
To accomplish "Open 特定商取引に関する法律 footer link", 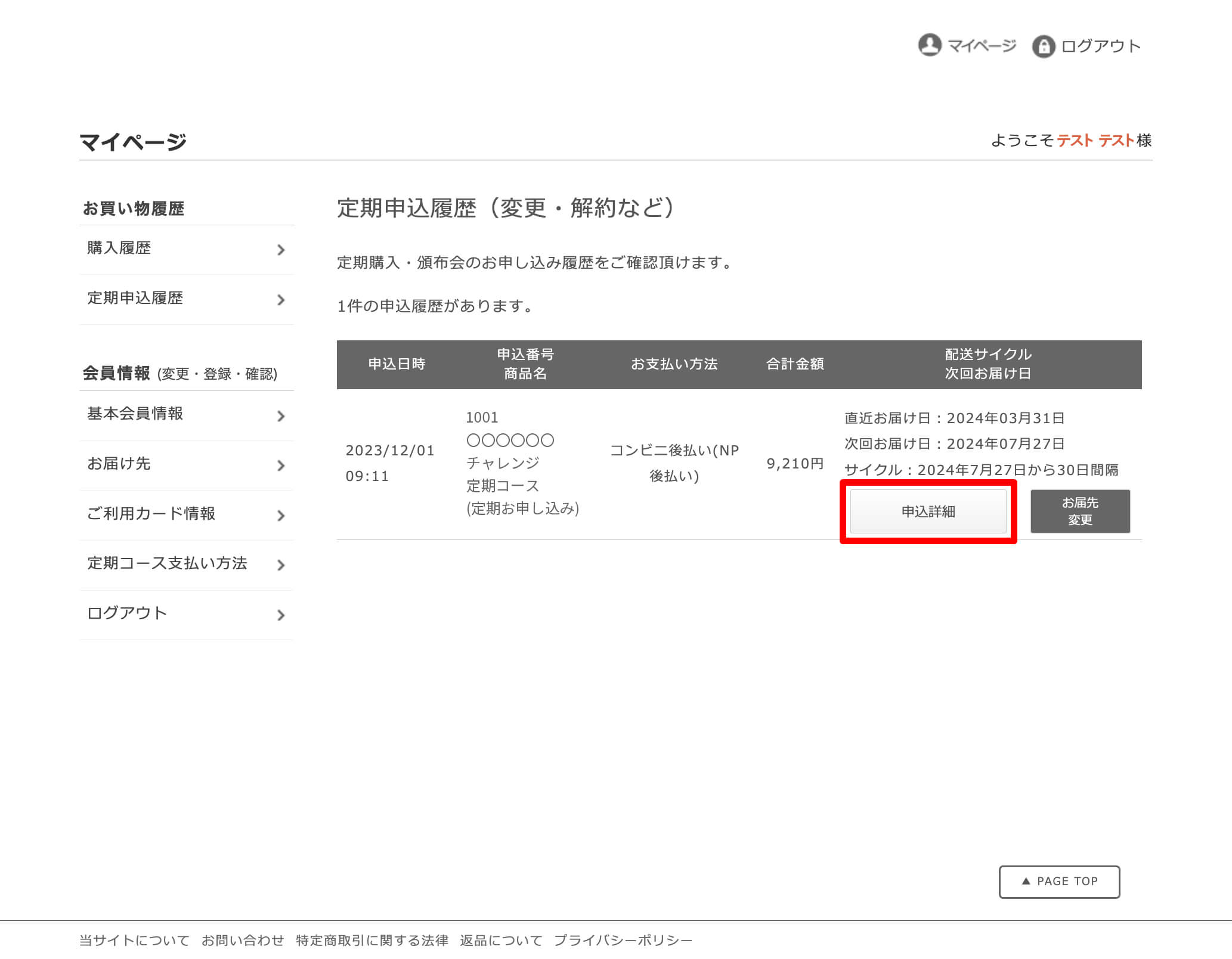I will click(372, 941).
